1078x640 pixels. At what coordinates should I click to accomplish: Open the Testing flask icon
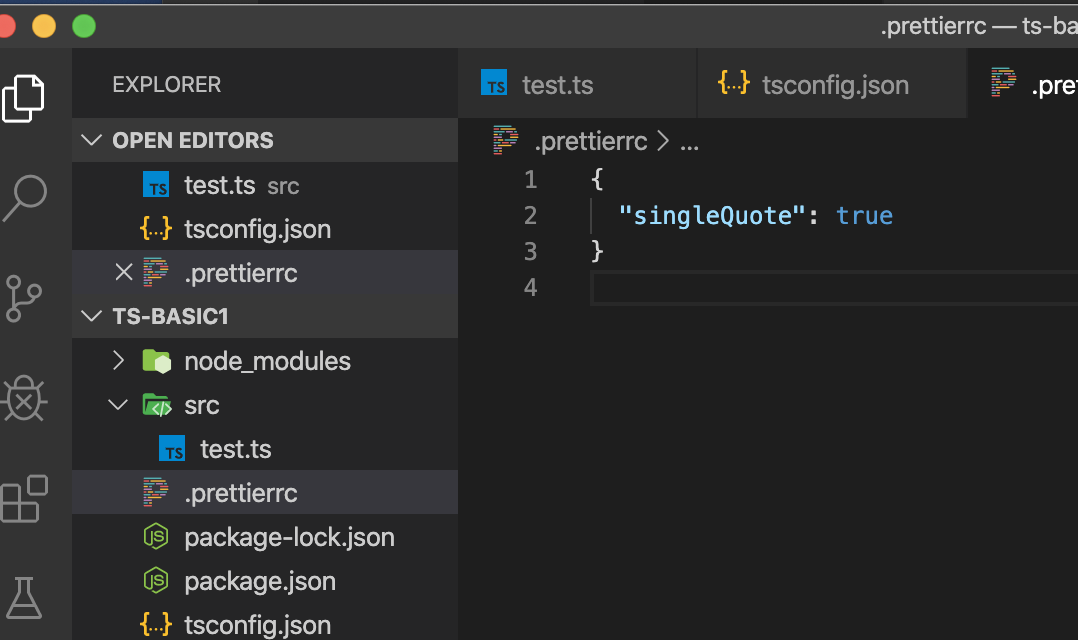(25, 596)
